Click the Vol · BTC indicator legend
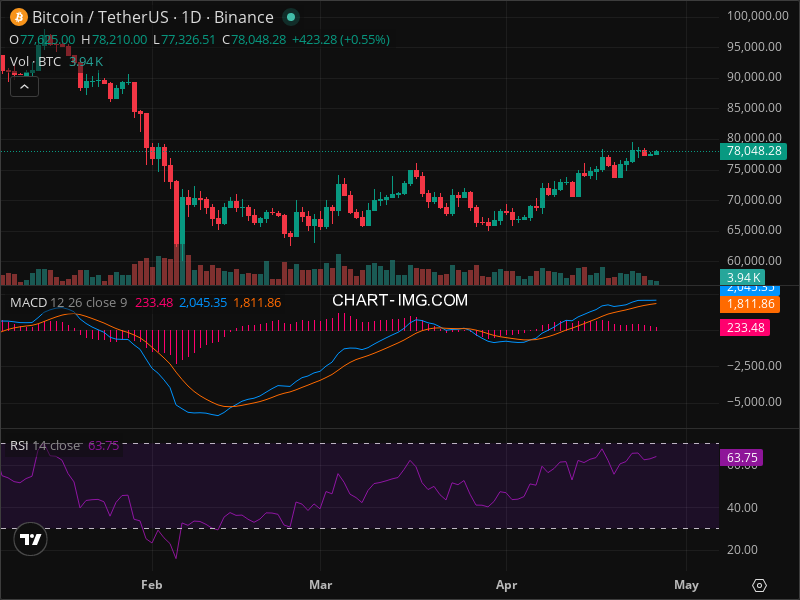The width and height of the screenshot is (800, 600). [x=35, y=62]
